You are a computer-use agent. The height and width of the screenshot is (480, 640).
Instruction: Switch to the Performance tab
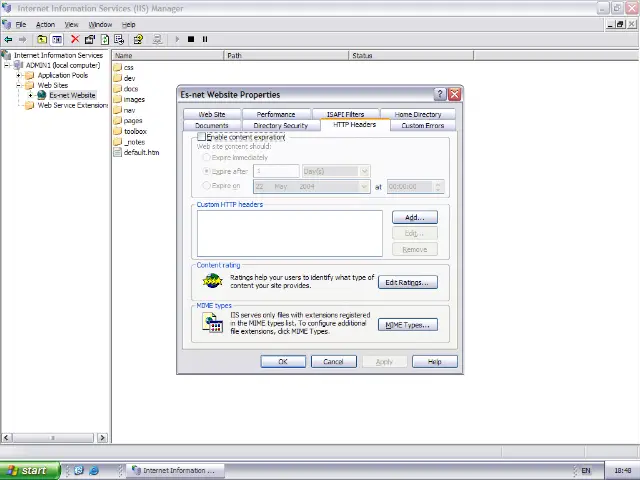pyautogui.click(x=276, y=114)
